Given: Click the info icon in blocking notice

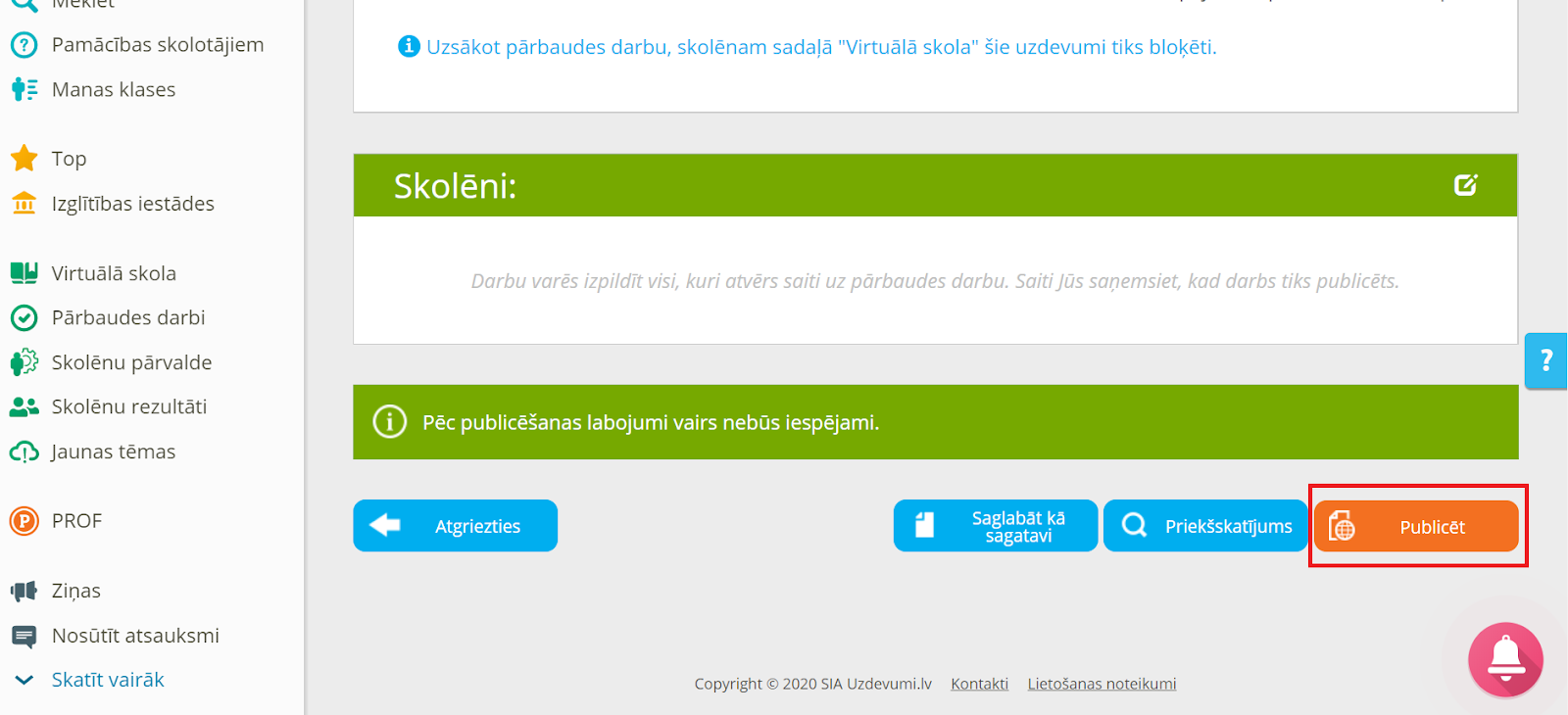Looking at the screenshot, I should [409, 46].
